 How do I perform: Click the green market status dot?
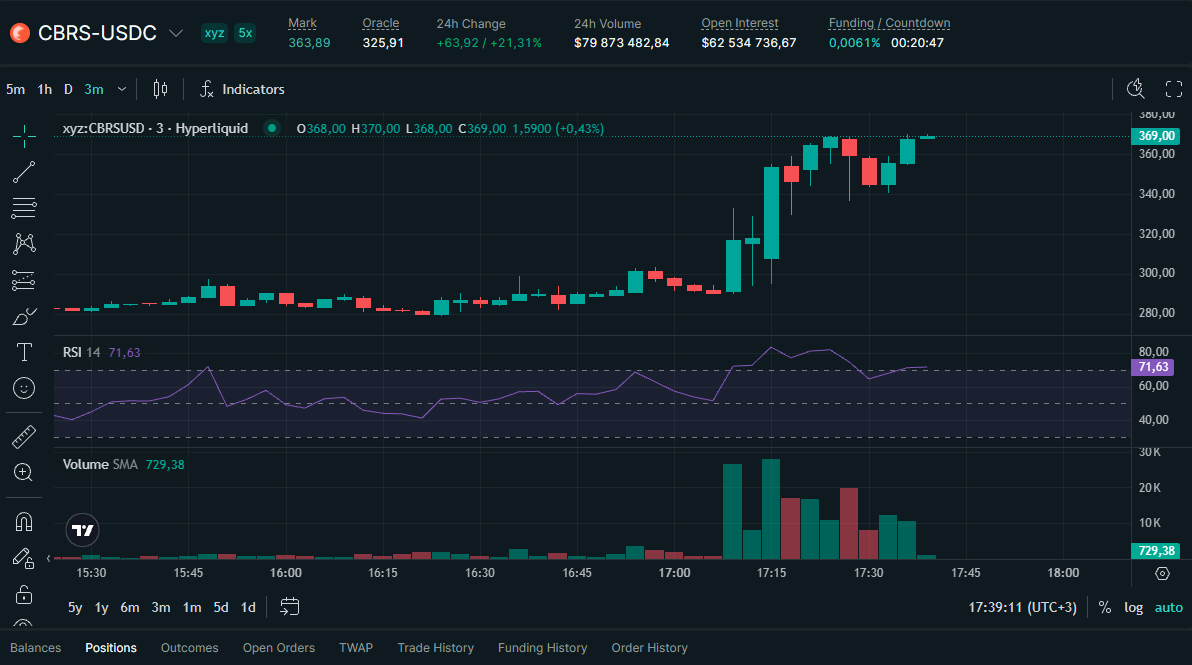point(271,128)
